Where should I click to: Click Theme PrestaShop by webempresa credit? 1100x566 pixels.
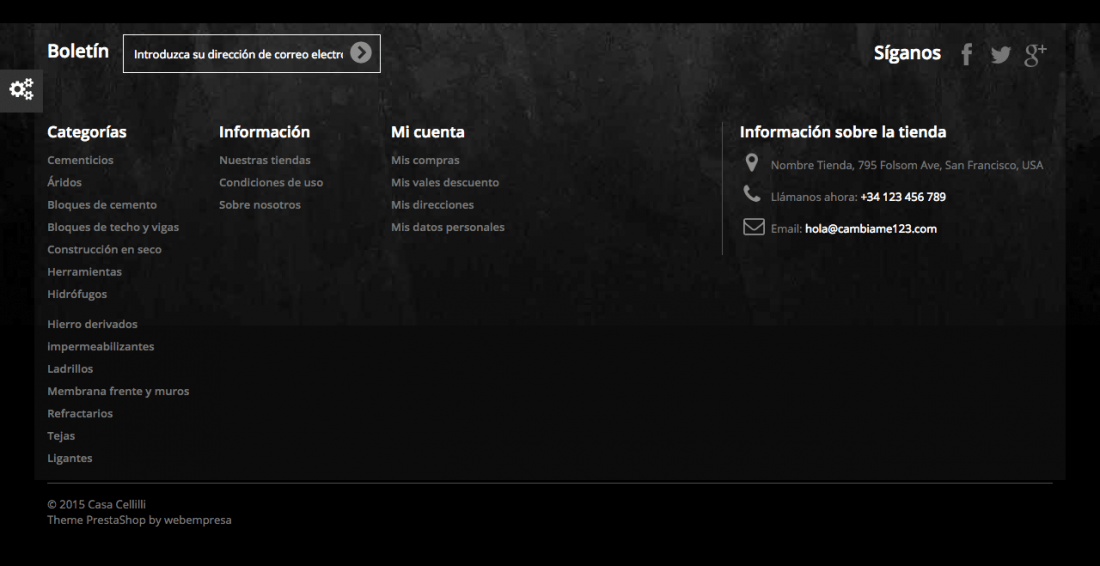139,520
